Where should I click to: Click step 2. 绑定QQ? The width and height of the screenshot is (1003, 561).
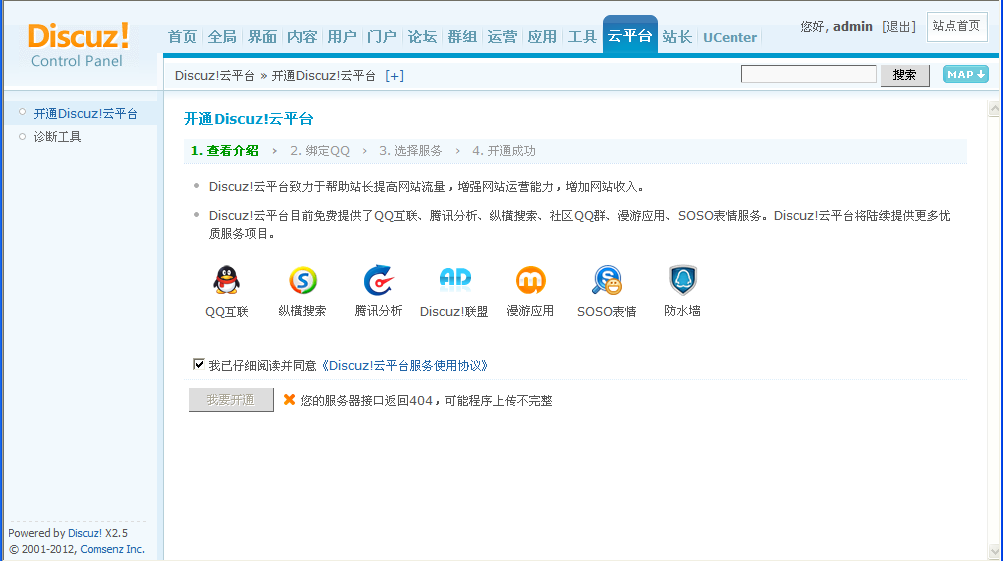[x=320, y=151]
